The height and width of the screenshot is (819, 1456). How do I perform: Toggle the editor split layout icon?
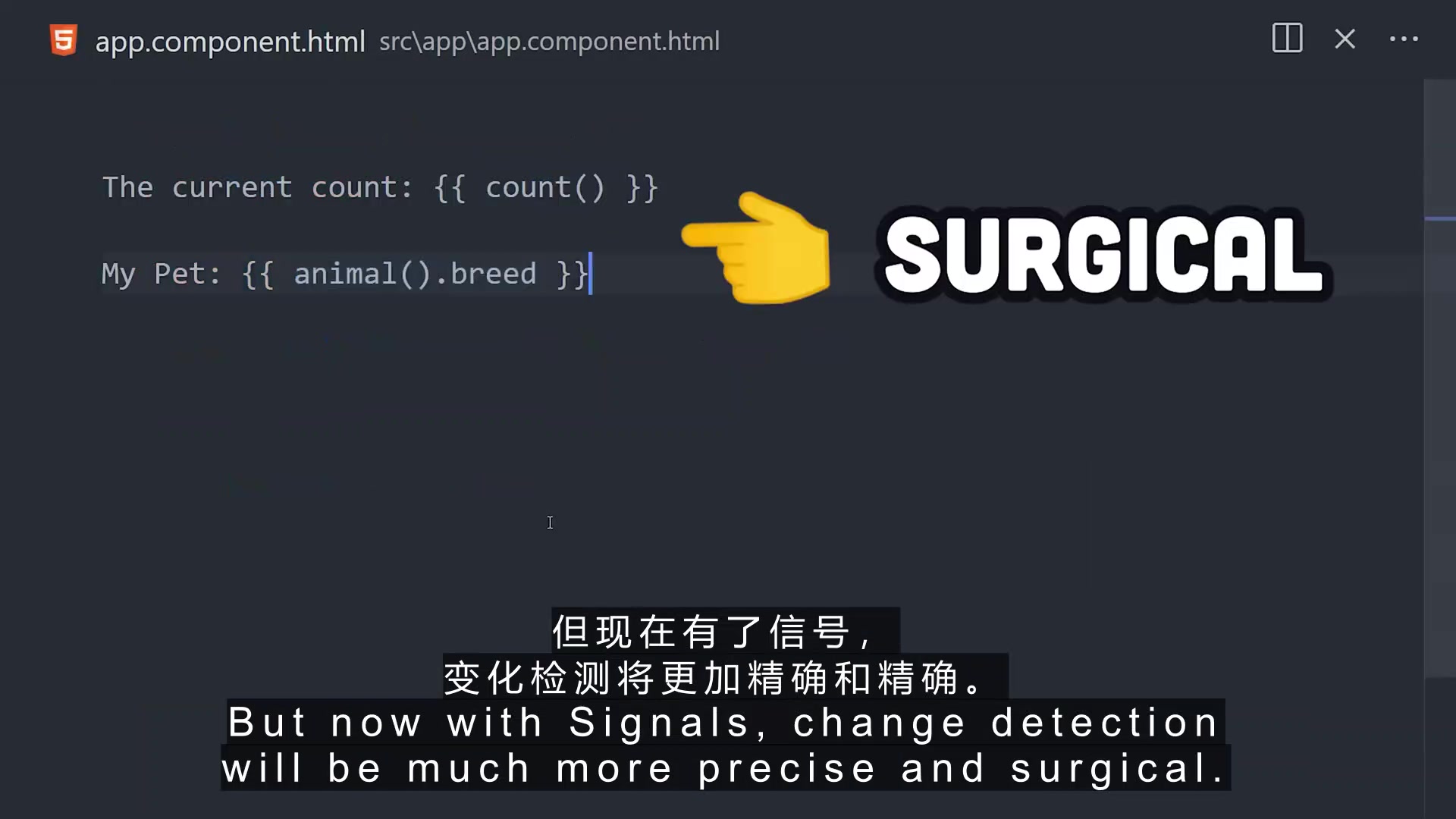point(1287,38)
